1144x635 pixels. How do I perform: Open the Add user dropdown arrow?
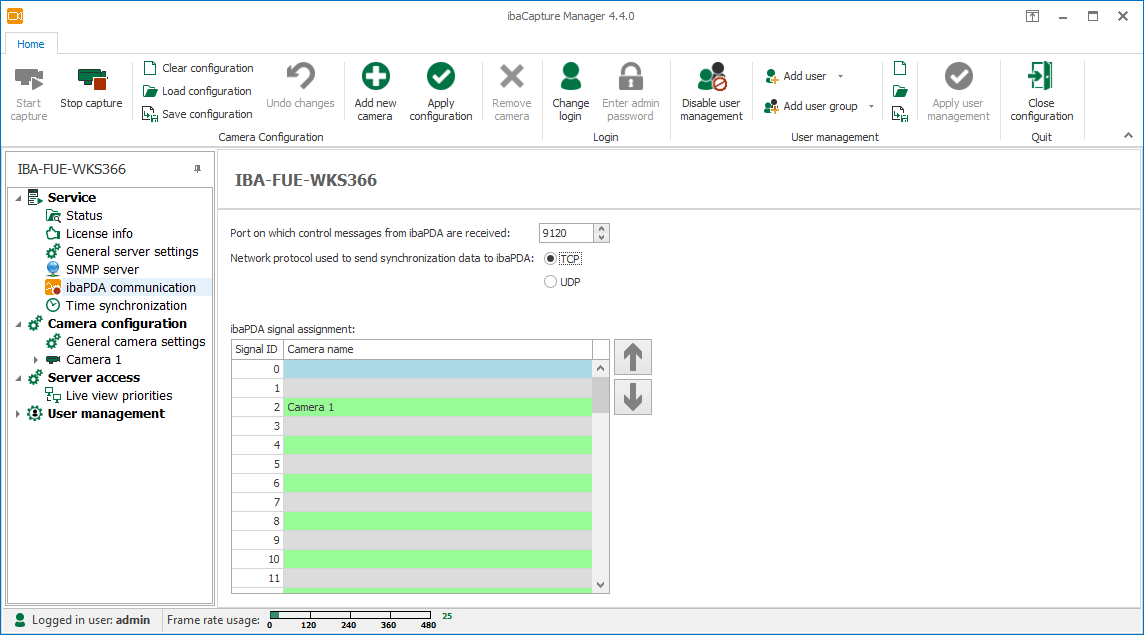tap(840, 77)
